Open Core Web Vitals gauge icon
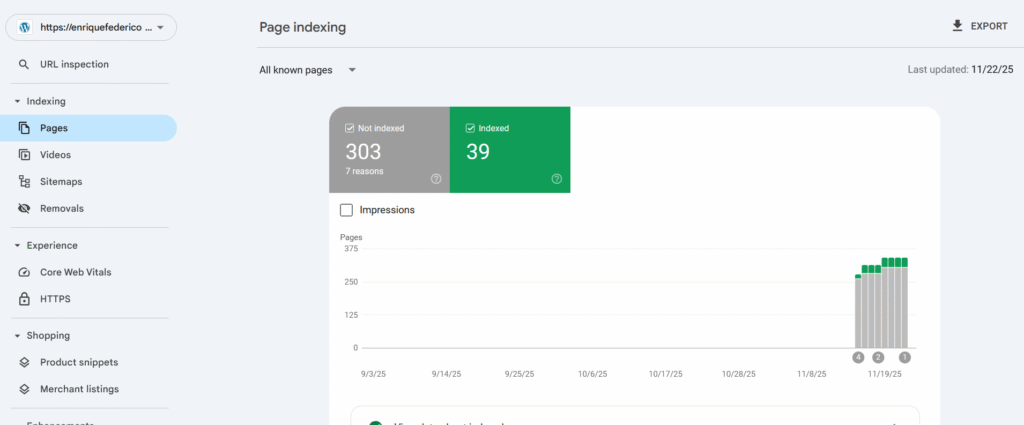The image size is (1024, 425). [25, 272]
